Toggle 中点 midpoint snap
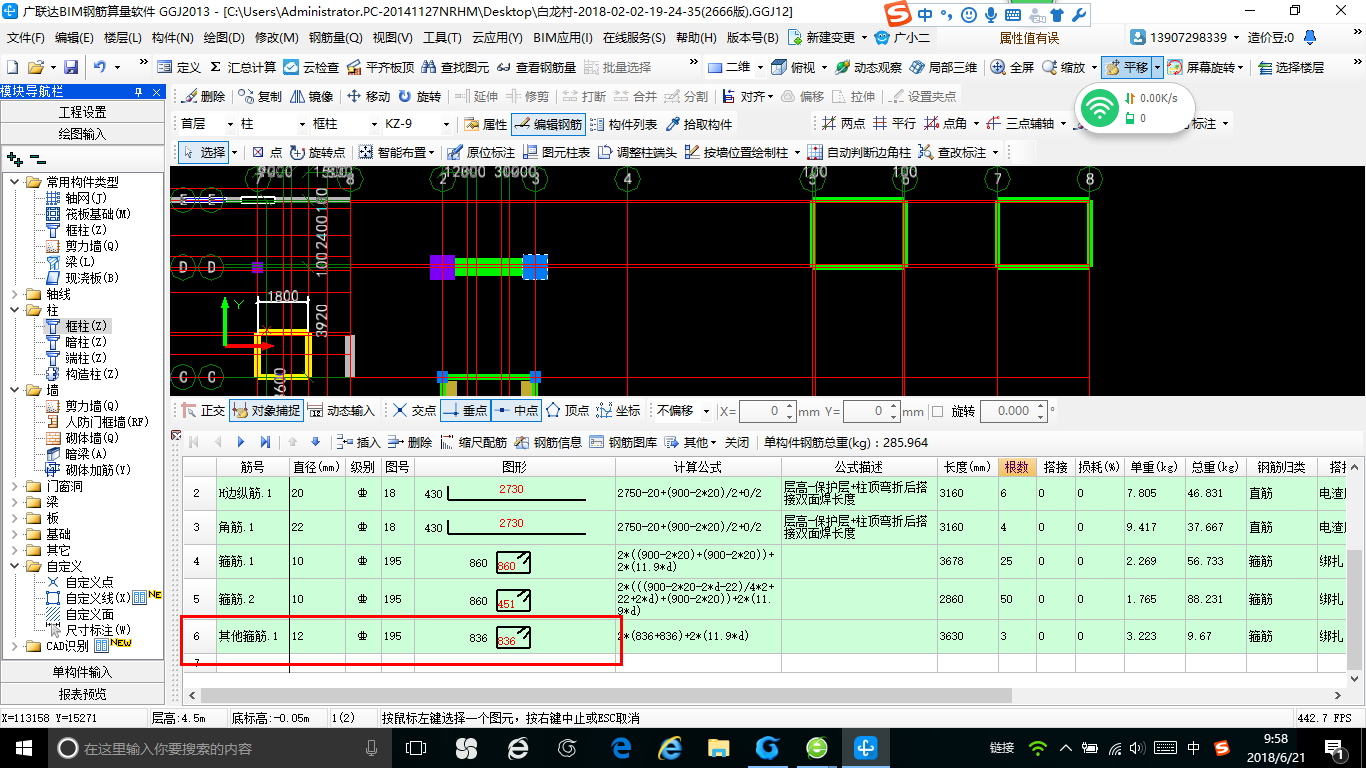This screenshot has height=768, width=1366. click(x=516, y=410)
